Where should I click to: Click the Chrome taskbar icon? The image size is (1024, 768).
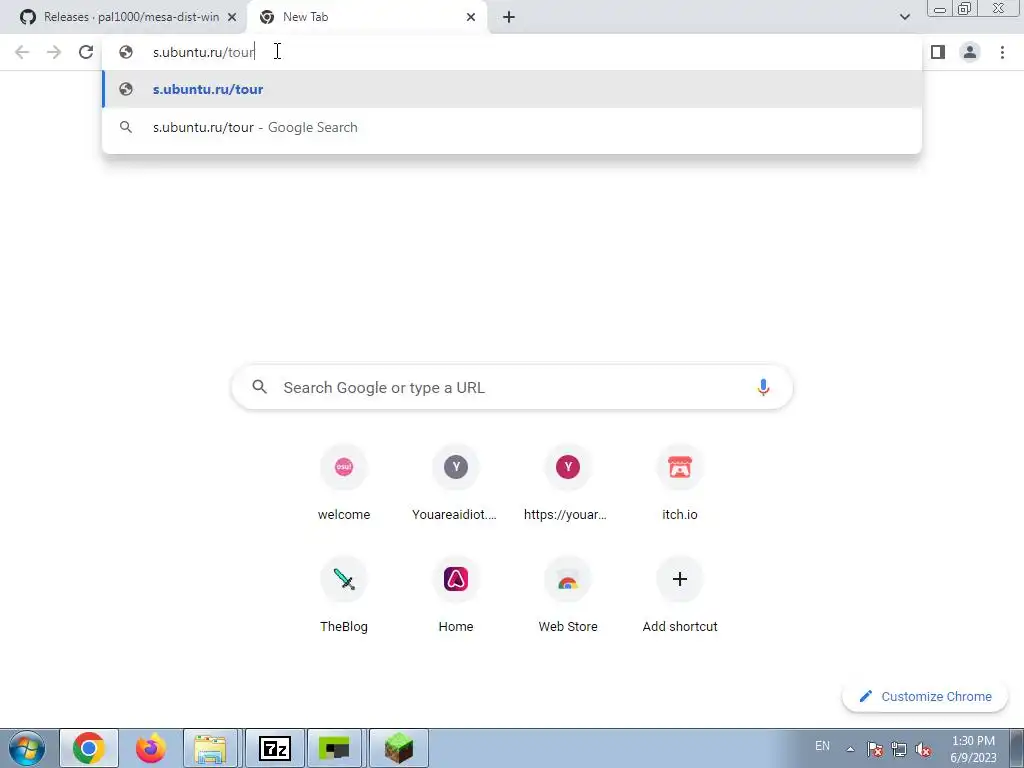click(89, 748)
